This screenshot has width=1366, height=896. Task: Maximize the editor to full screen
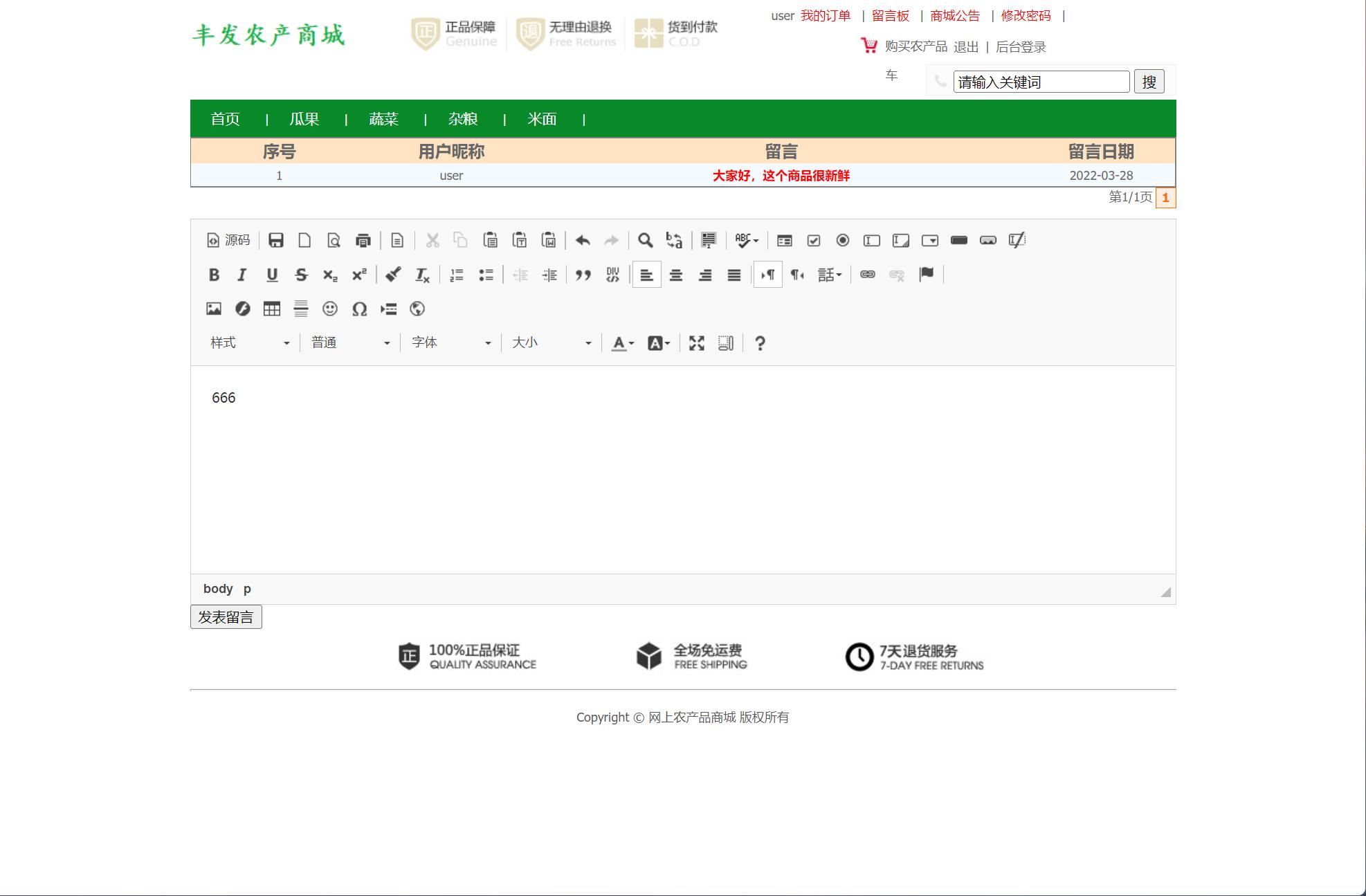click(696, 342)
